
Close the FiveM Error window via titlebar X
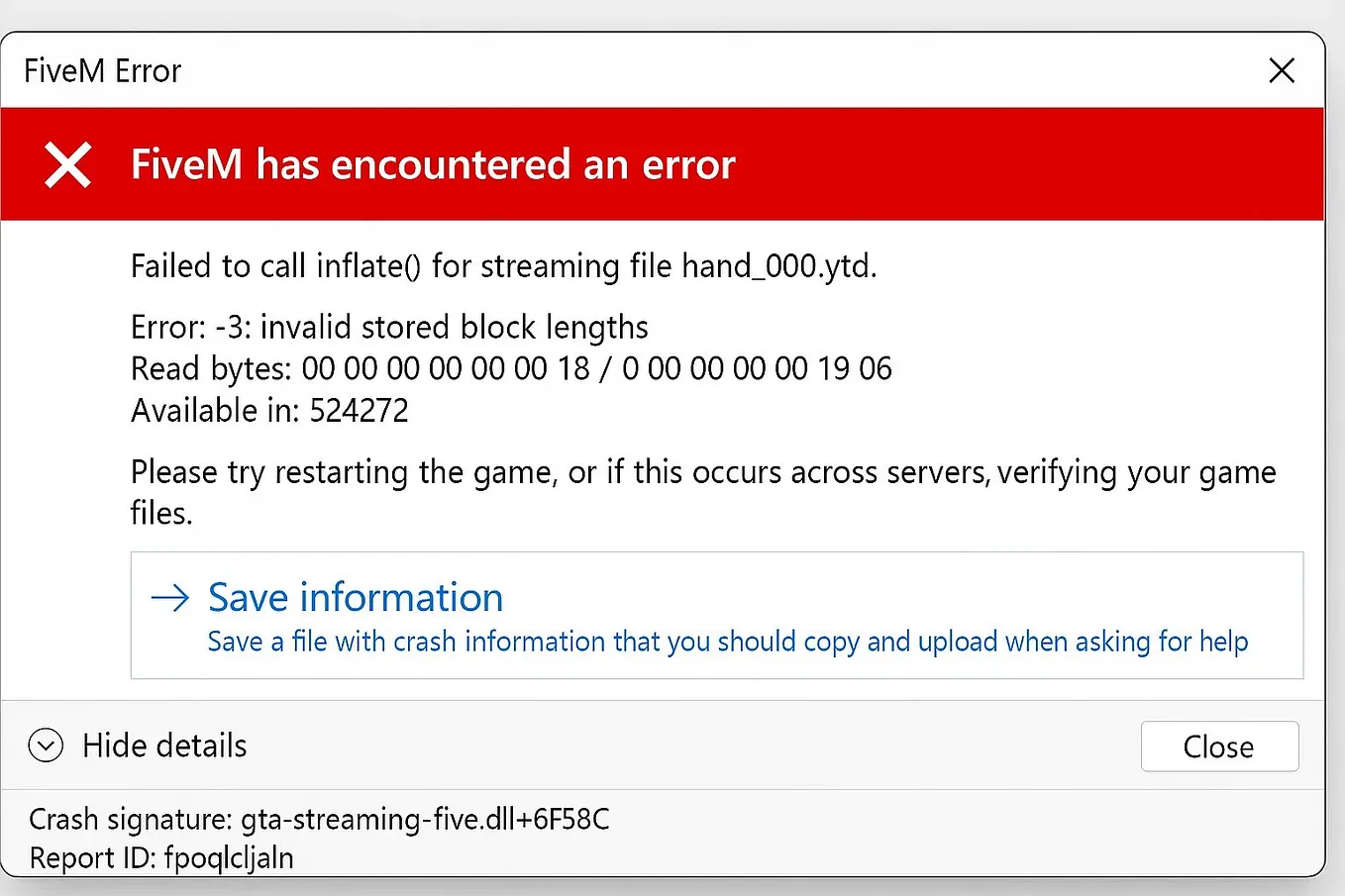[x=1282, y=70]
